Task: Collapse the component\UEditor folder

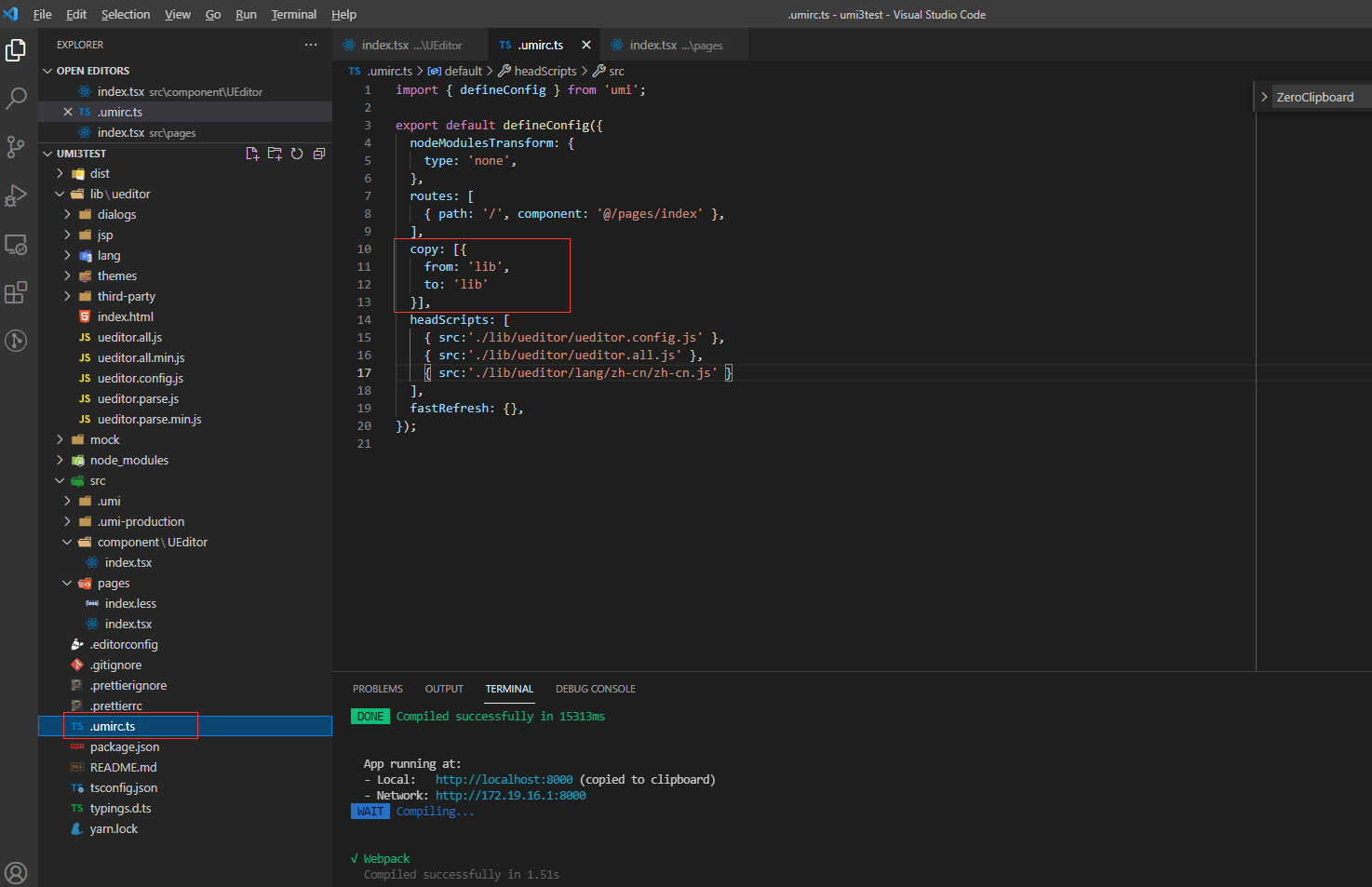Action: (185, 542)
